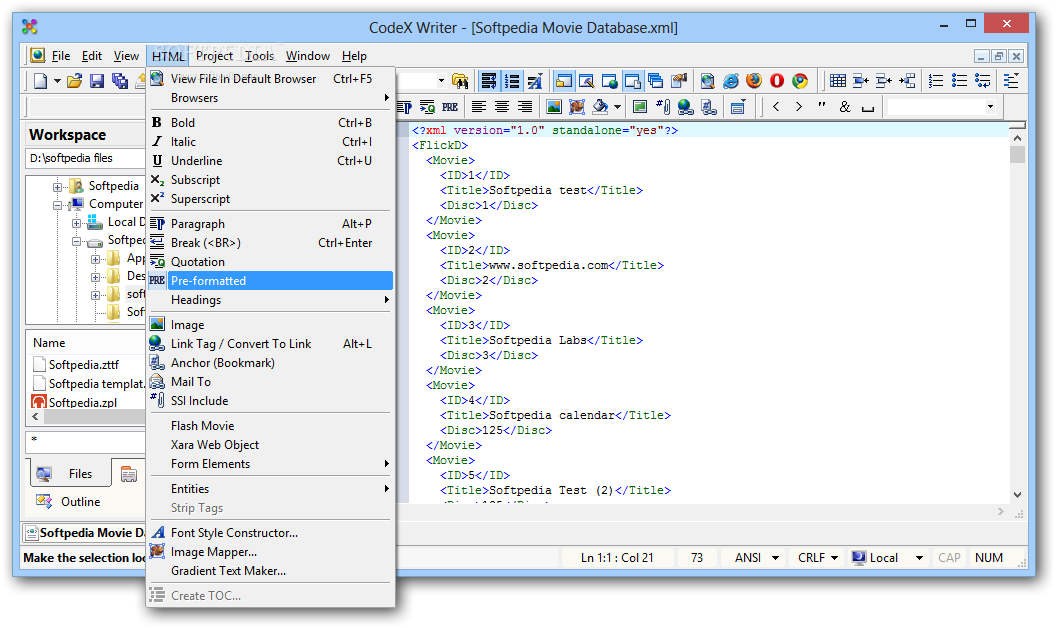
Task: Preview in Firefox icon
Action: [x=754, y=82]
